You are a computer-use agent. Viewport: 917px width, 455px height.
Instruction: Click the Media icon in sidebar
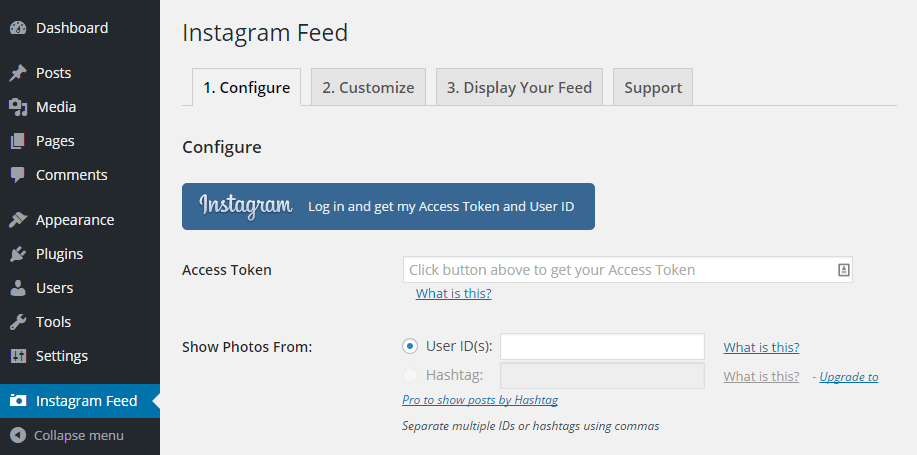(x=18, y=107)
